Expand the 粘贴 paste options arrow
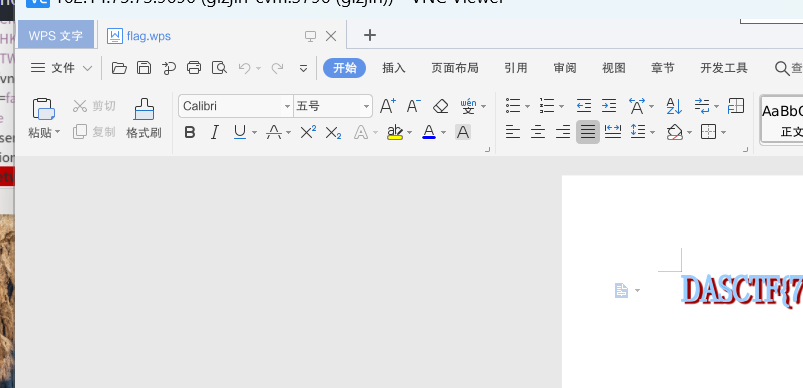 click(x=57, y=132)
